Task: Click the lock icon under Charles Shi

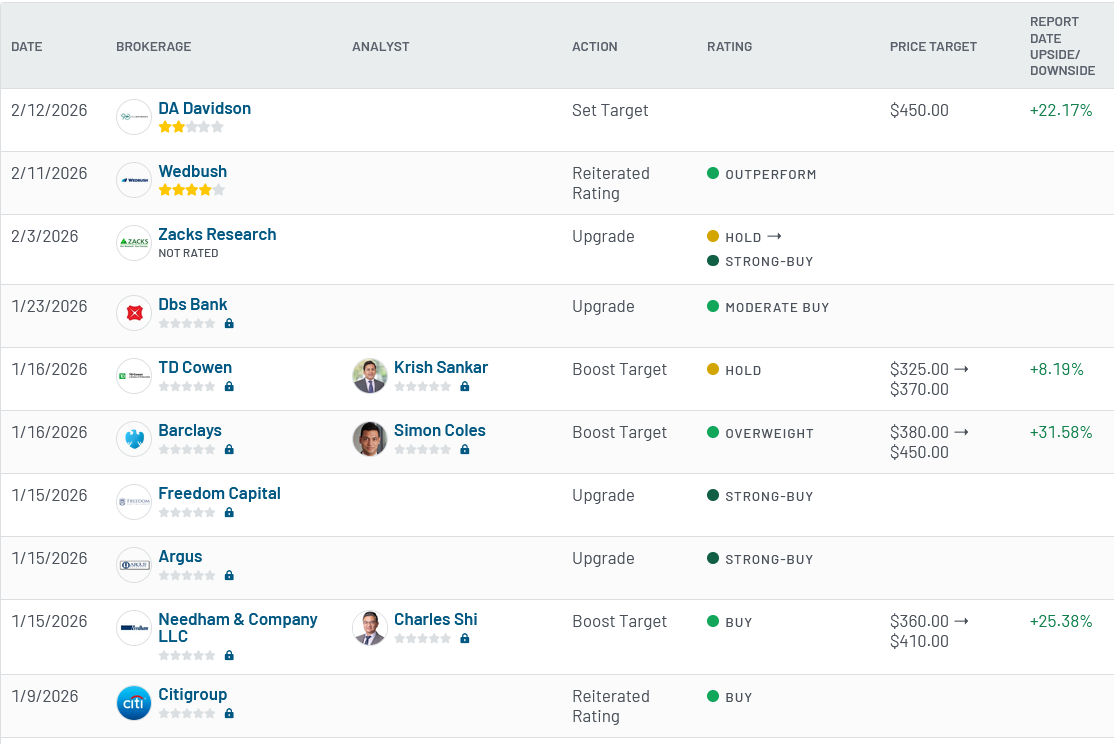Action: [465, 638]
